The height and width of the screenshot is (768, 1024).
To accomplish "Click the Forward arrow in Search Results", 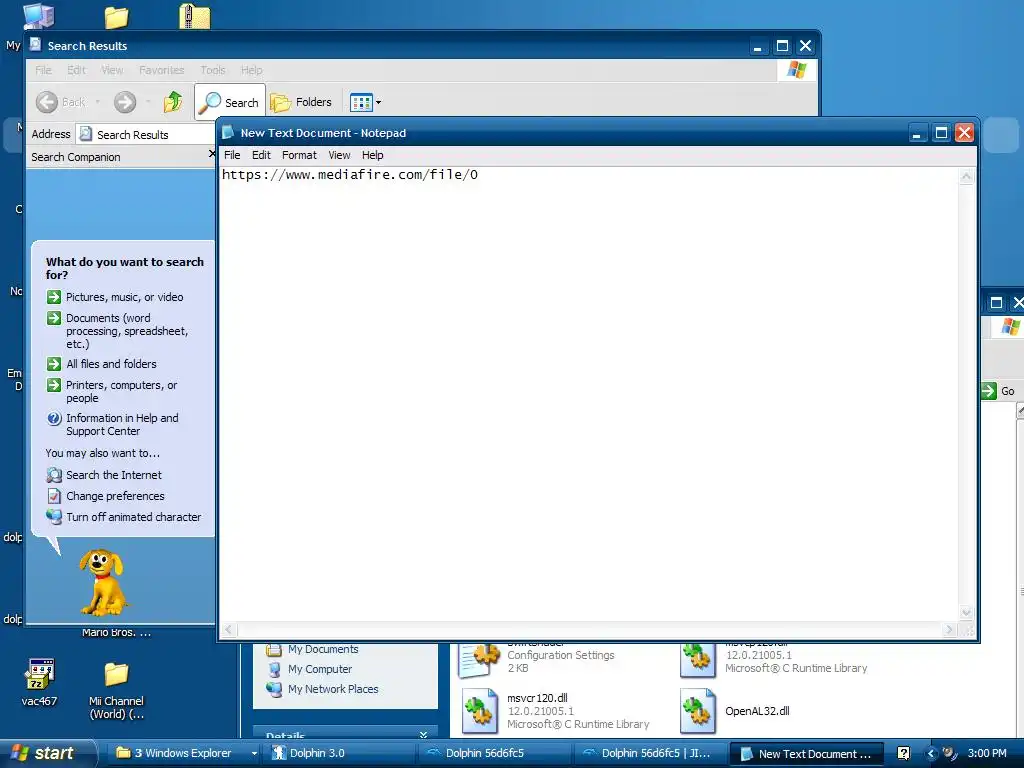I will click(125, 102).
